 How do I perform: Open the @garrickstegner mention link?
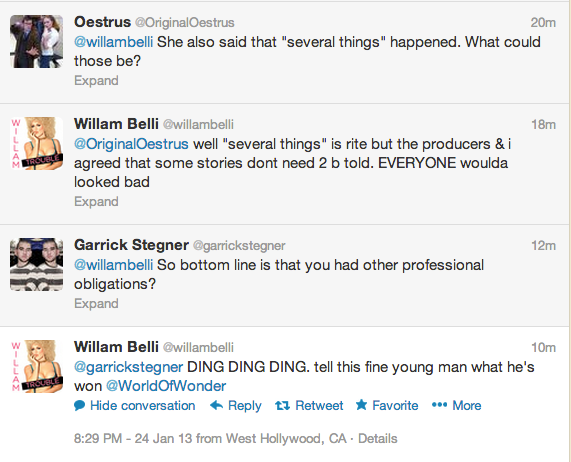pyautogui.click(x=129, y=367)
